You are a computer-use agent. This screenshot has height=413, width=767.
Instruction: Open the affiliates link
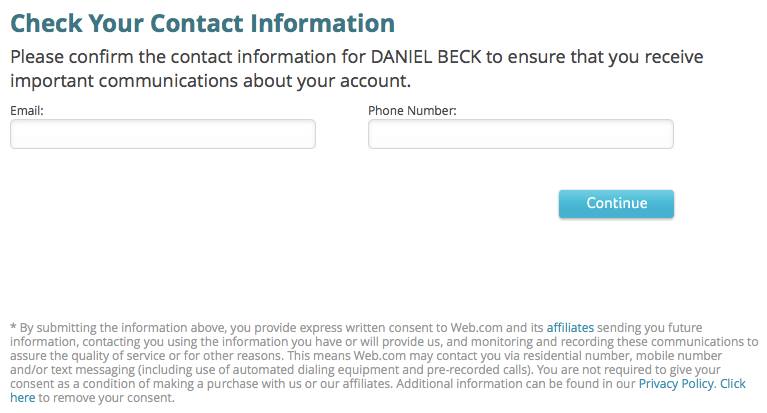570,327
